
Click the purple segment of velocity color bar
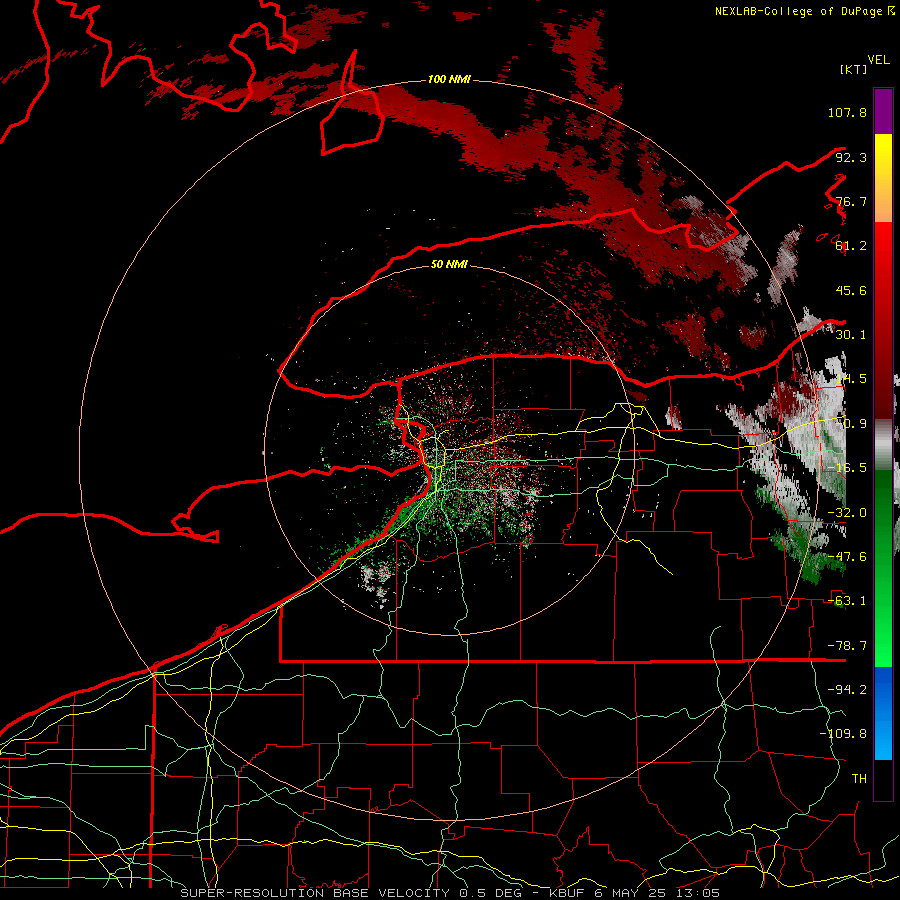pyautogui.click(x=883, y=111)
